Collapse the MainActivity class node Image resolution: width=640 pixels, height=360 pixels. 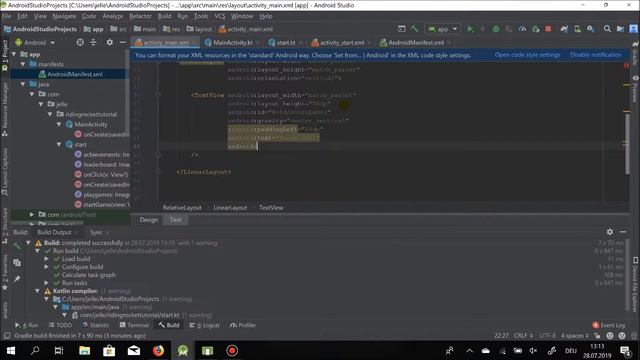(59, 124)
